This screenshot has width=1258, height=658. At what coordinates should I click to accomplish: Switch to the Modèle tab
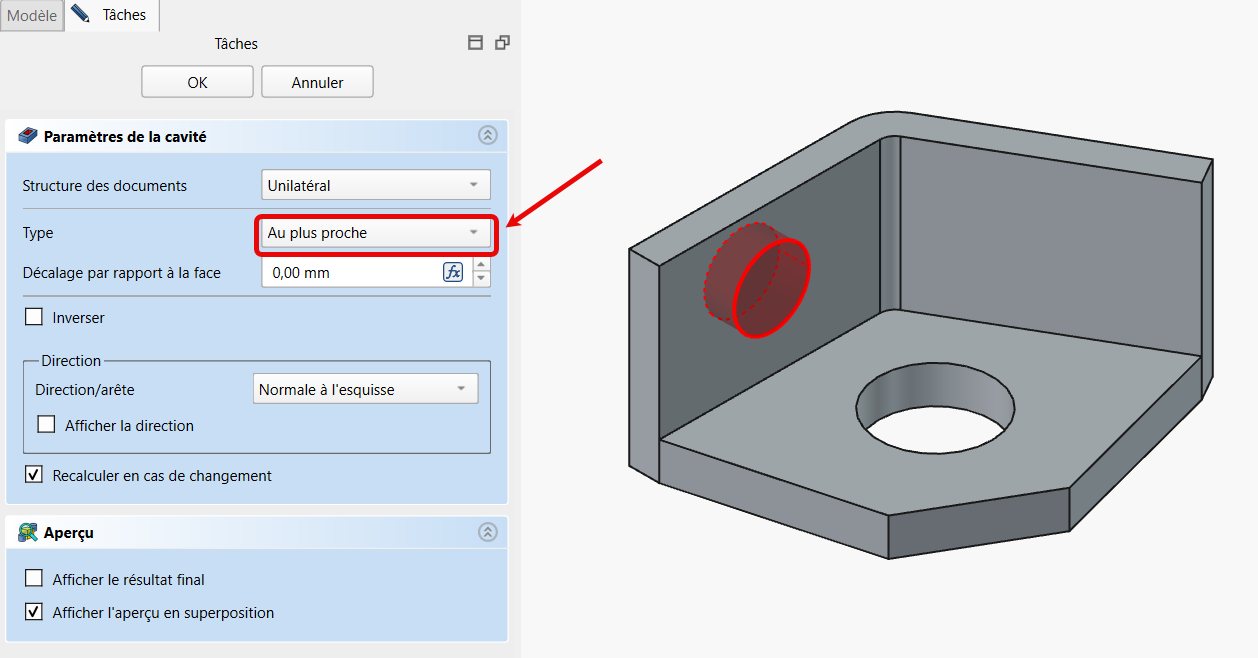pyautogui.click(x=32, y=16)
